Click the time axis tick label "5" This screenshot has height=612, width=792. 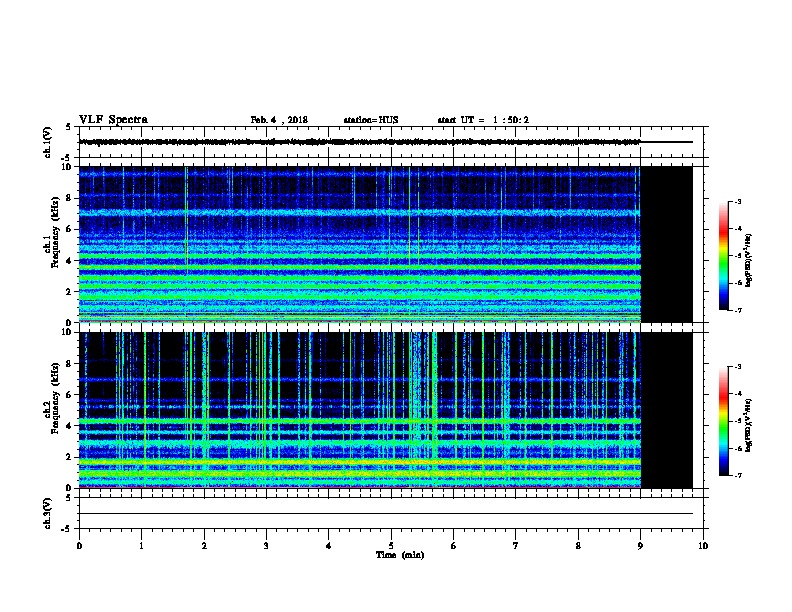pyautogui.click(x=391, y=545)
